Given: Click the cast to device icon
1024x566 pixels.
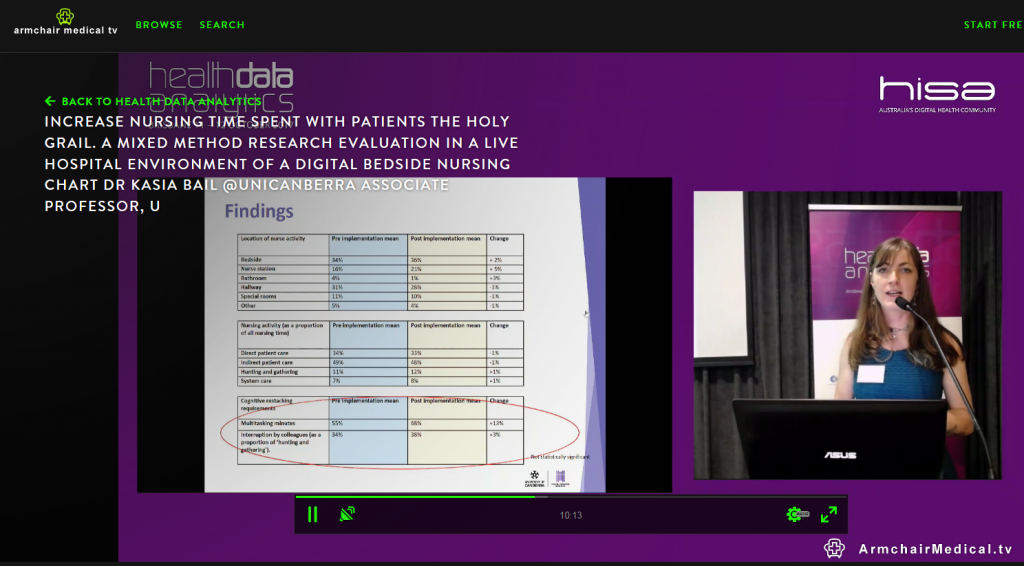Looking at the screenshot, I should (347, 514).
